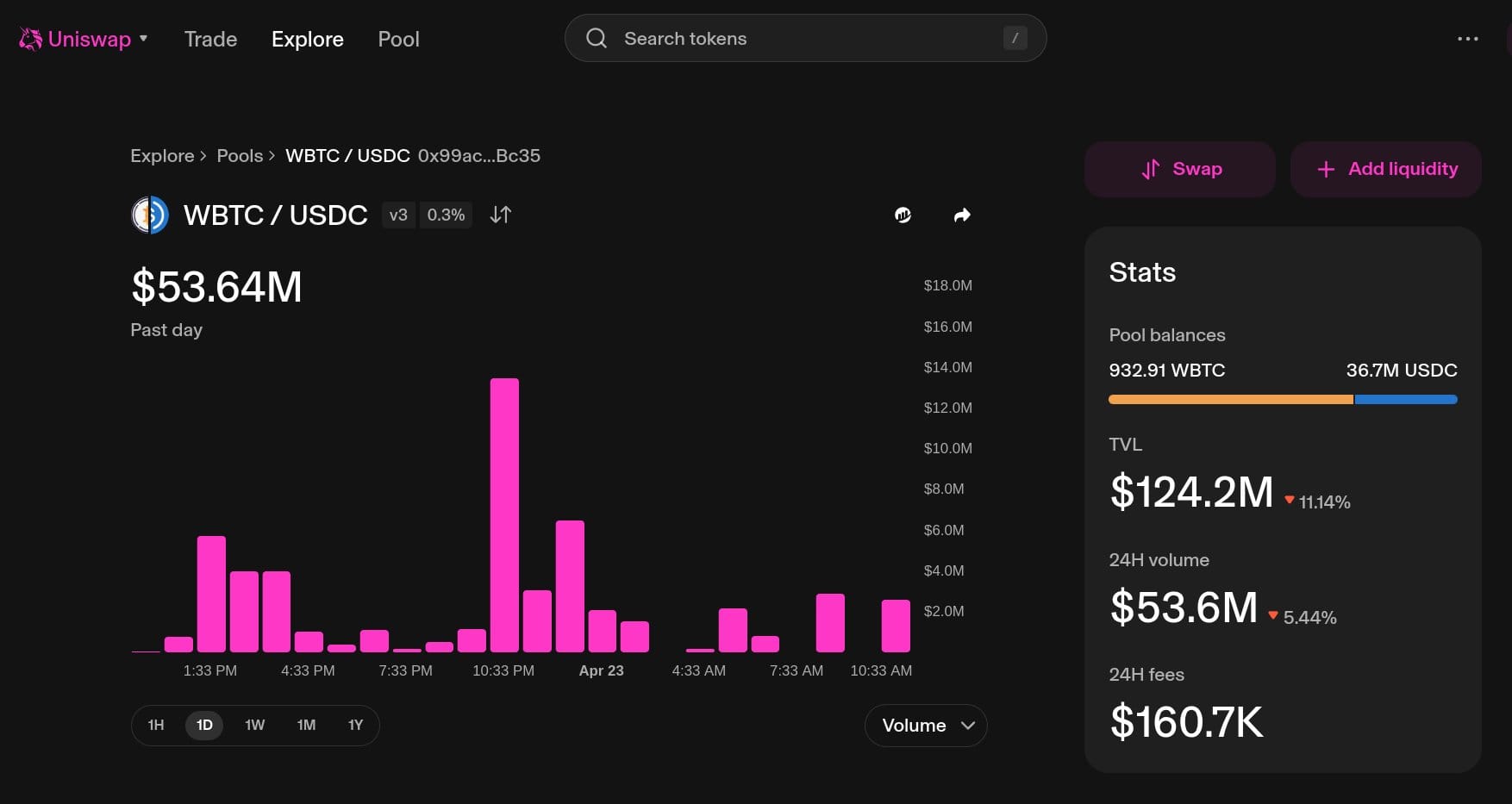
Task: Click the magnifier search icon
Action: pos(597,38)
